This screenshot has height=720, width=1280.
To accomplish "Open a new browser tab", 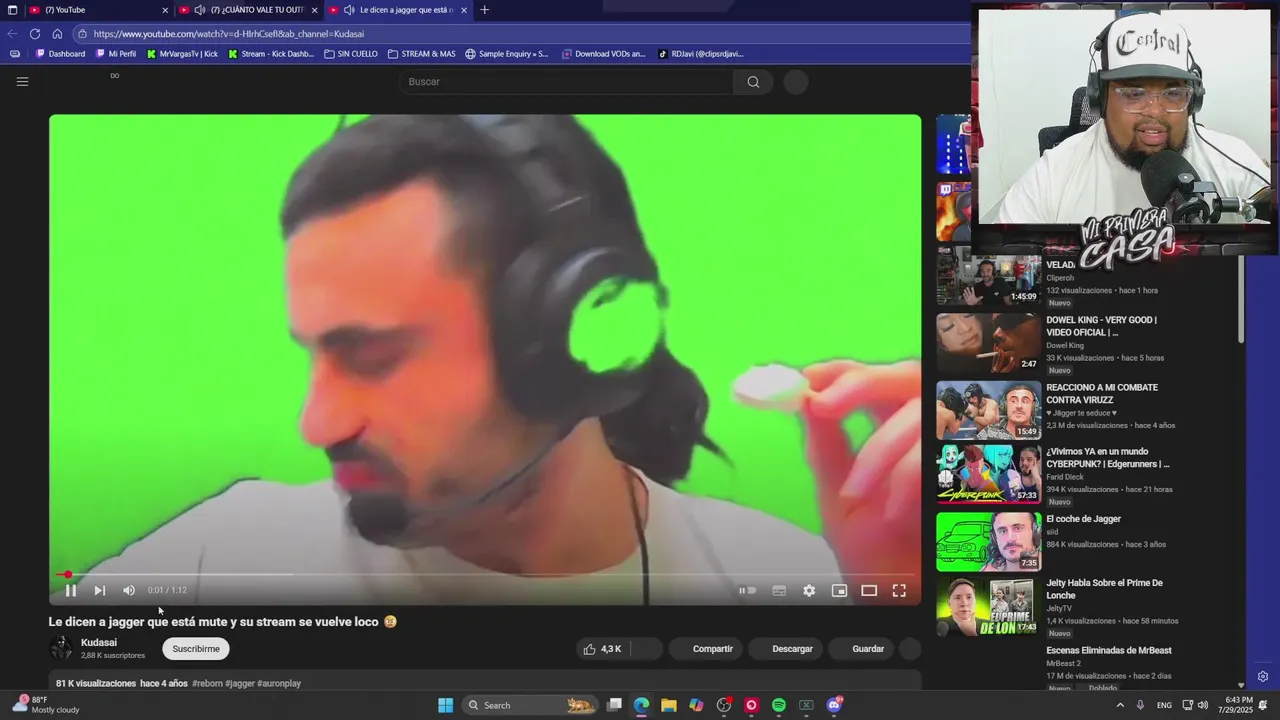I will point(484,10).
